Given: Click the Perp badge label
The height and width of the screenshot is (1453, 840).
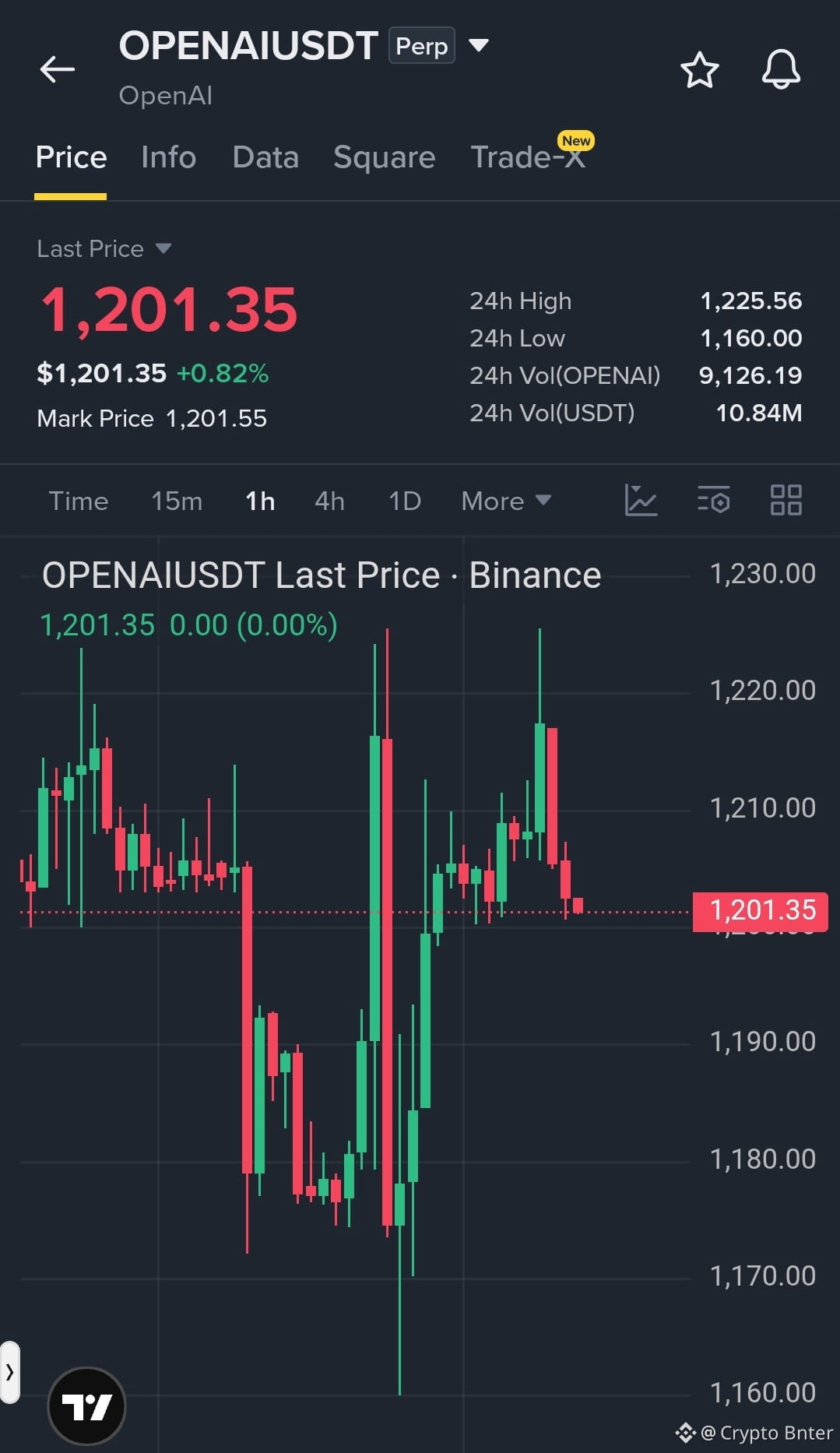Looking at the screenshot, I should coord(421,46).
